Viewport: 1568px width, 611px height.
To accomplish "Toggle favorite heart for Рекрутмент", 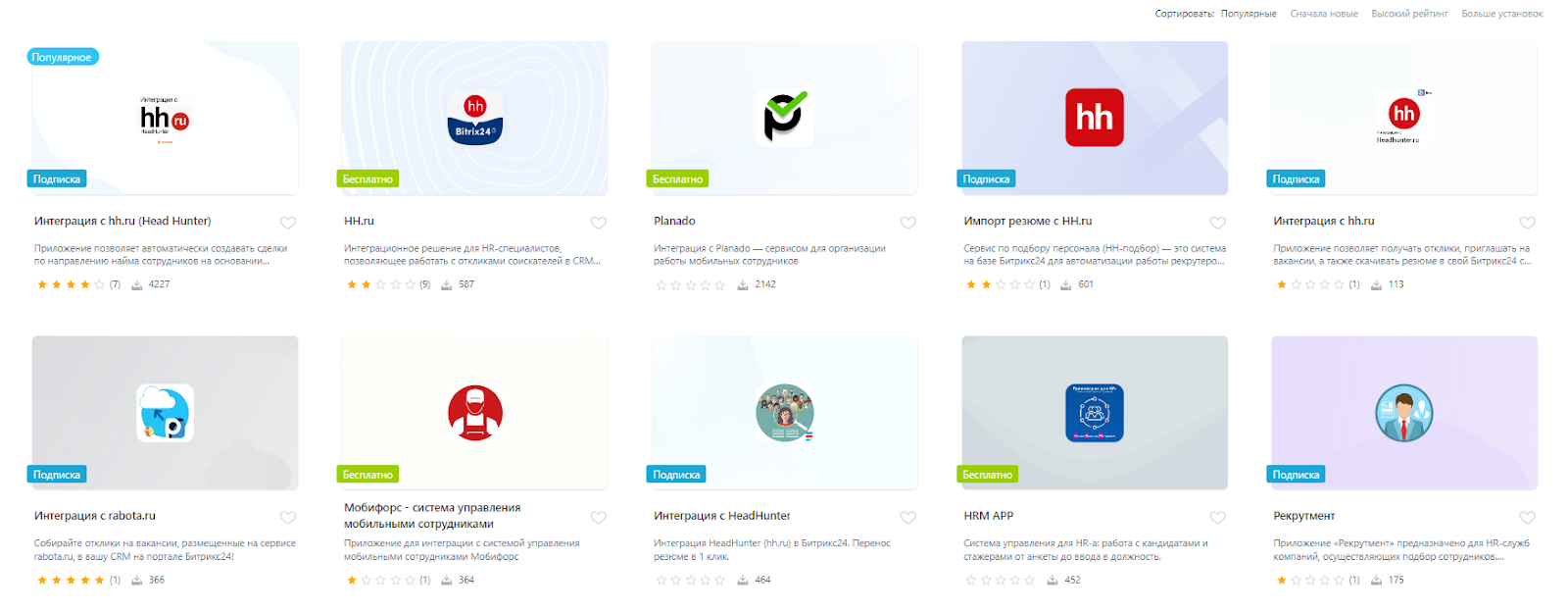I will tap(1528, 517).
